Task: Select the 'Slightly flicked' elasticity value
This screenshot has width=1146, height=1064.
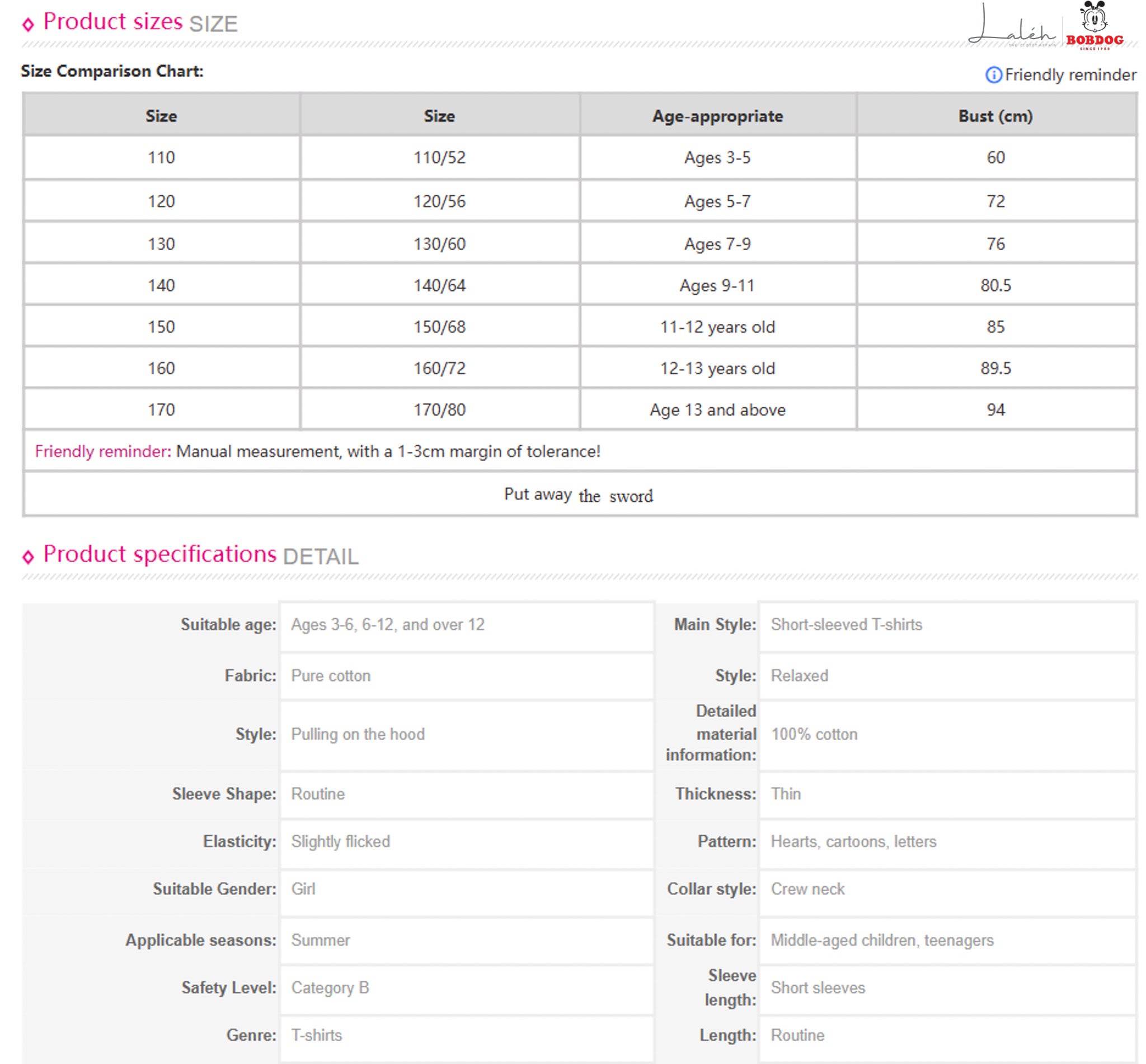Action: 340,841
